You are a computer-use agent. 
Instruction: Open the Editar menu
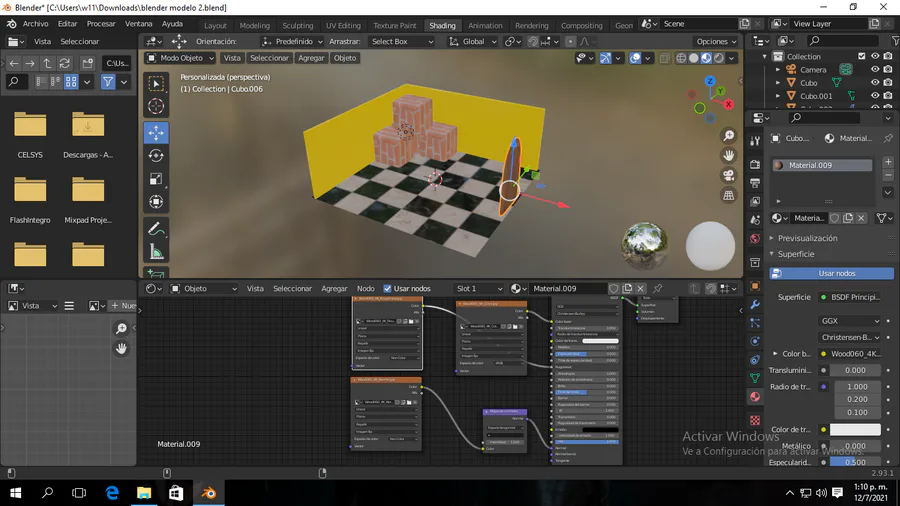pyautogui.click(x=67, y=24)
